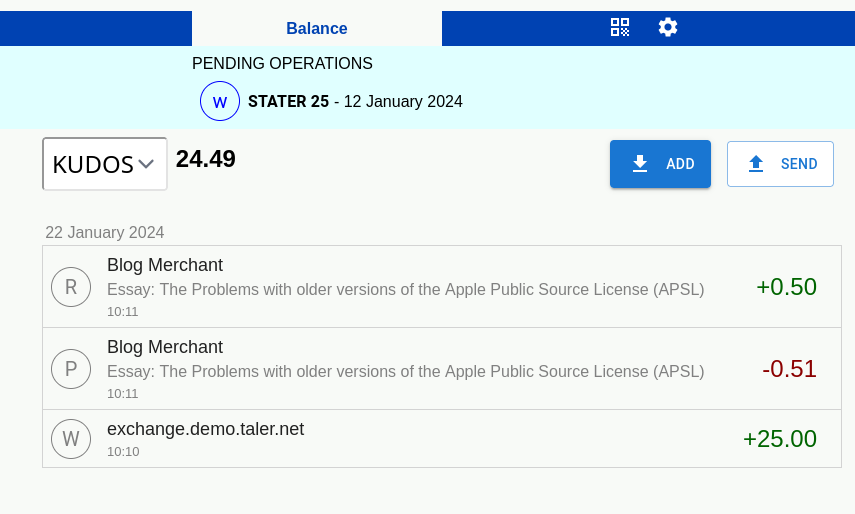
Task: Open the -0.51 Blog Merchant payment transaction
Action: click(x=405, y=369)
